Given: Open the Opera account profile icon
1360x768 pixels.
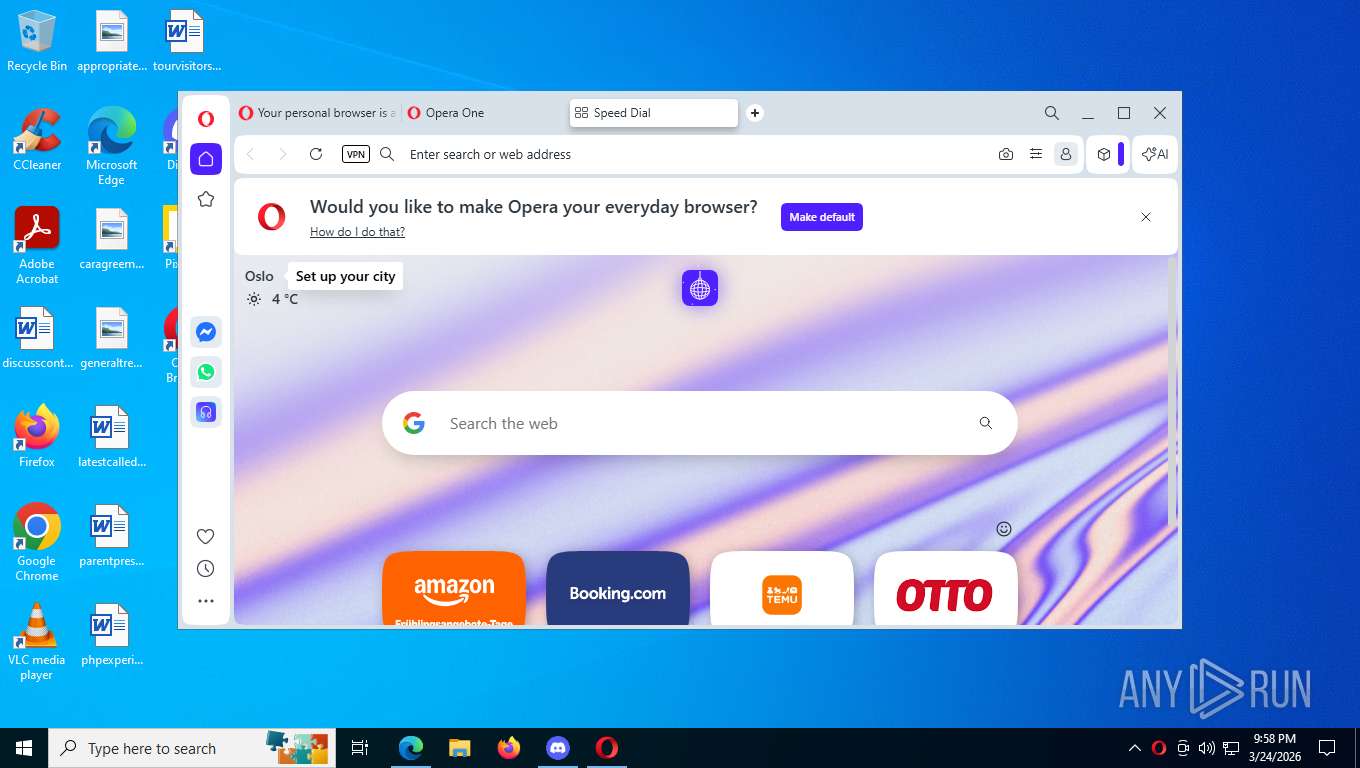Looking at the screenshot, I should [1066, 154].
